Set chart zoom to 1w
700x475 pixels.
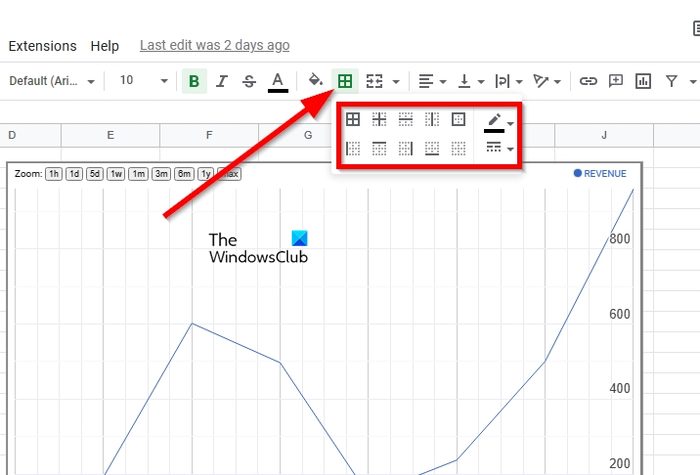pyautogui.click(x=116, y=174)
